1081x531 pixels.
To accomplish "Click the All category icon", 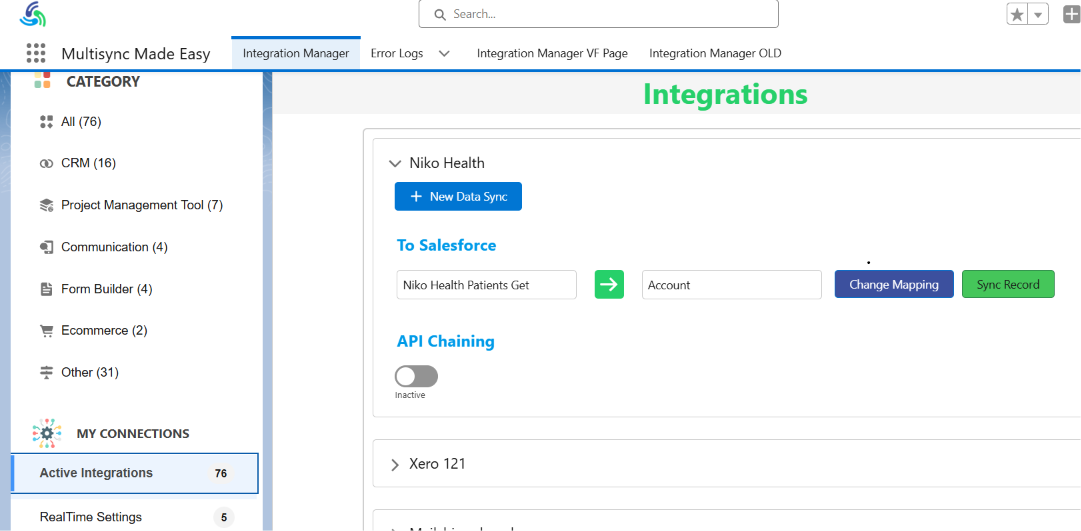I will click(x=46, y=122).
